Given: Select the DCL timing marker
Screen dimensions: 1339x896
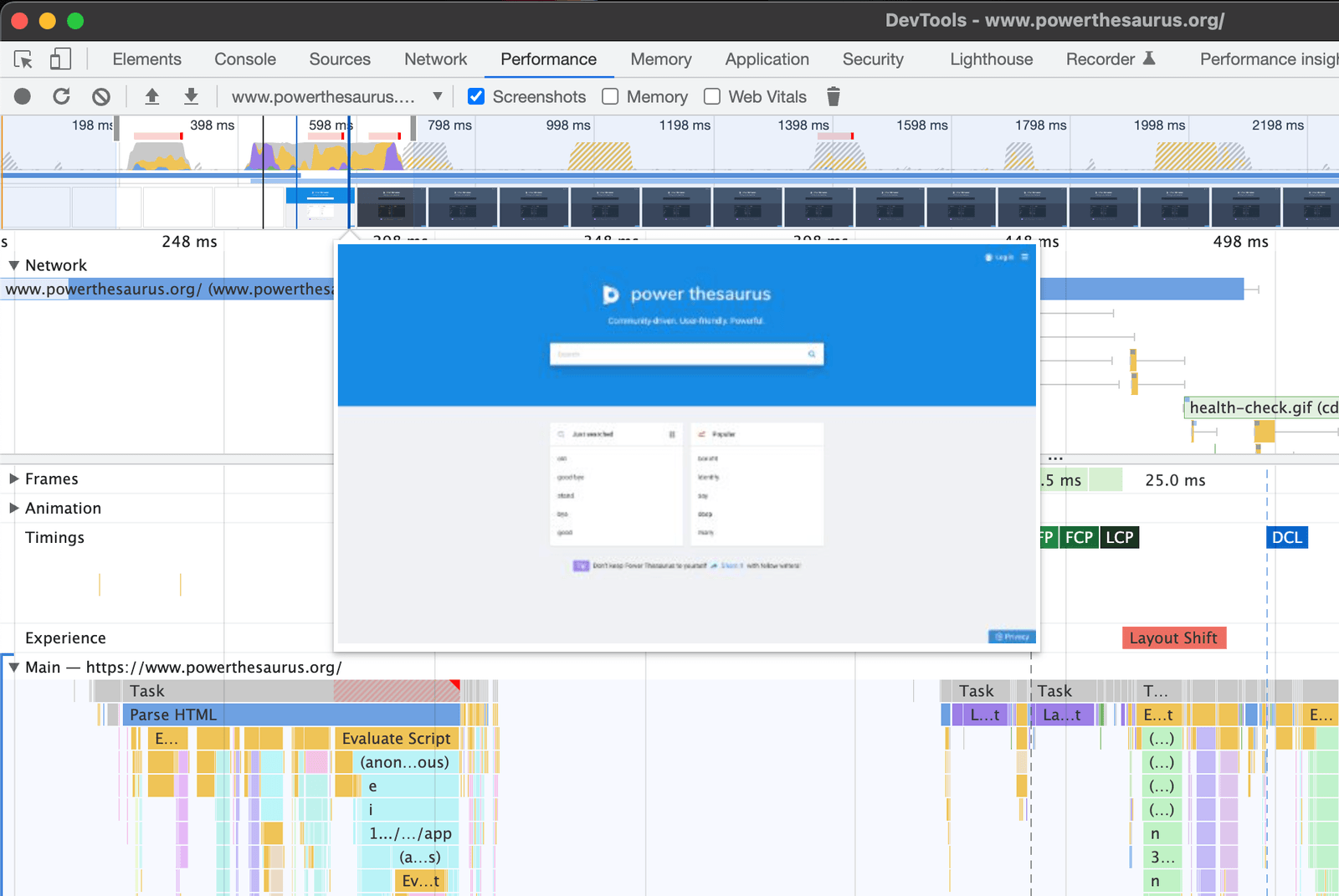Looking at the screenshot, I should [1286, 538].
